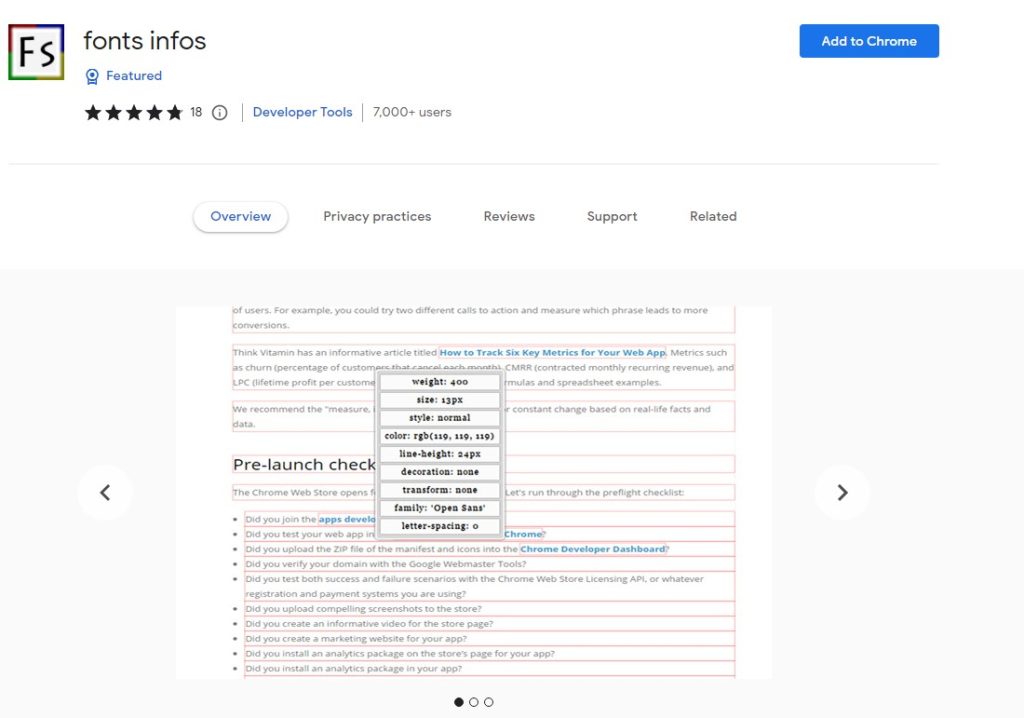
Task: Go to previous screenshot with left arrow
Action: tap(104, 492)
